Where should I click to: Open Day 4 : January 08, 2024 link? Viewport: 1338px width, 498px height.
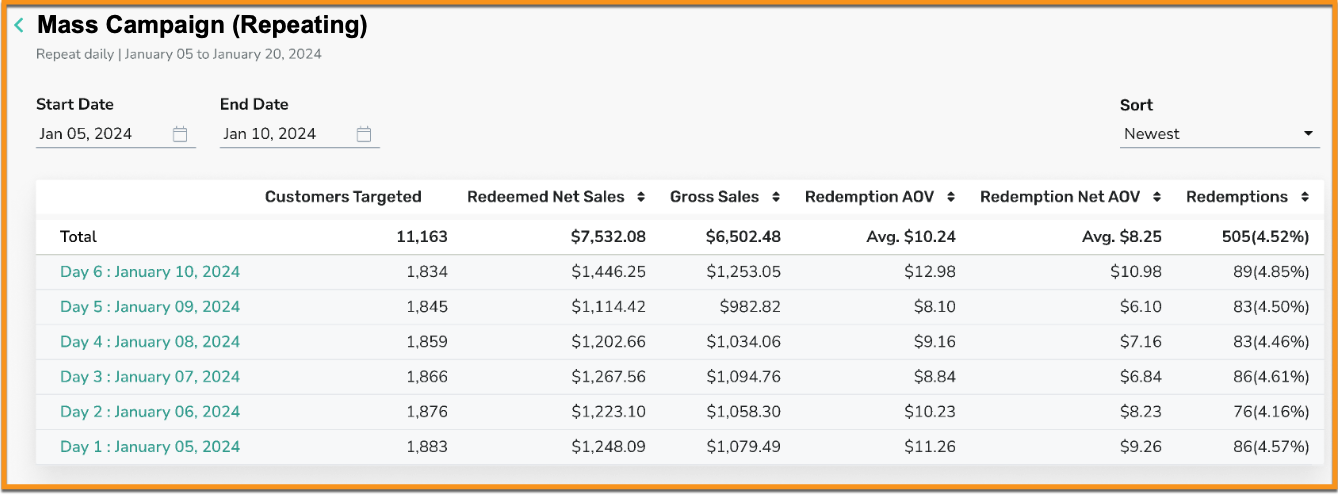pos(150,342)
